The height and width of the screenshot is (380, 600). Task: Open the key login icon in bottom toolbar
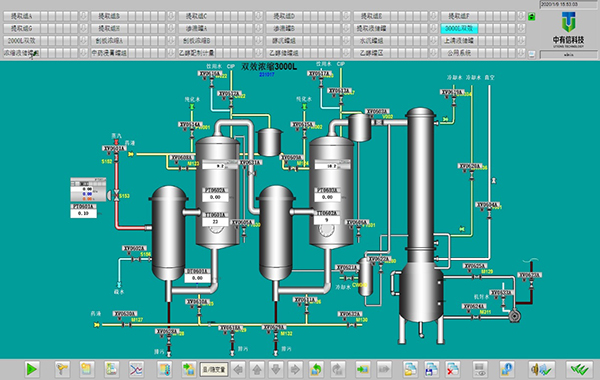(x=62, y=369)
